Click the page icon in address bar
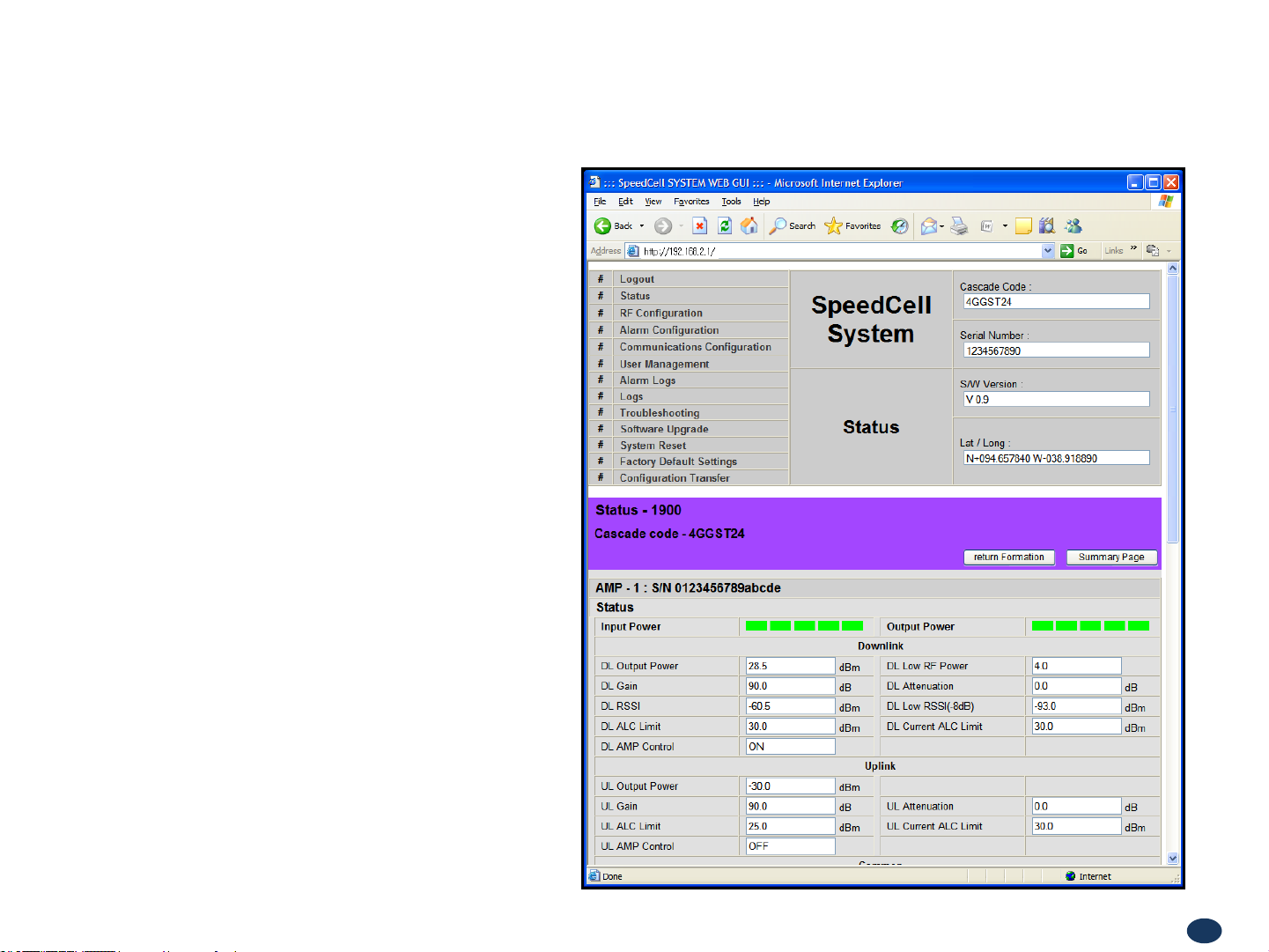 coord(633,251)
